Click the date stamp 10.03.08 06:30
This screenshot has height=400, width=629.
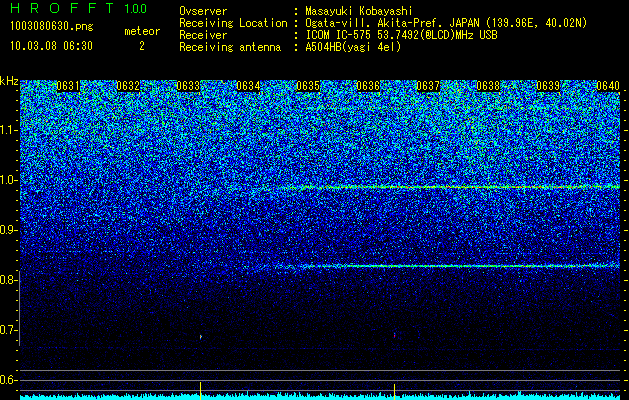click(51, 46)
